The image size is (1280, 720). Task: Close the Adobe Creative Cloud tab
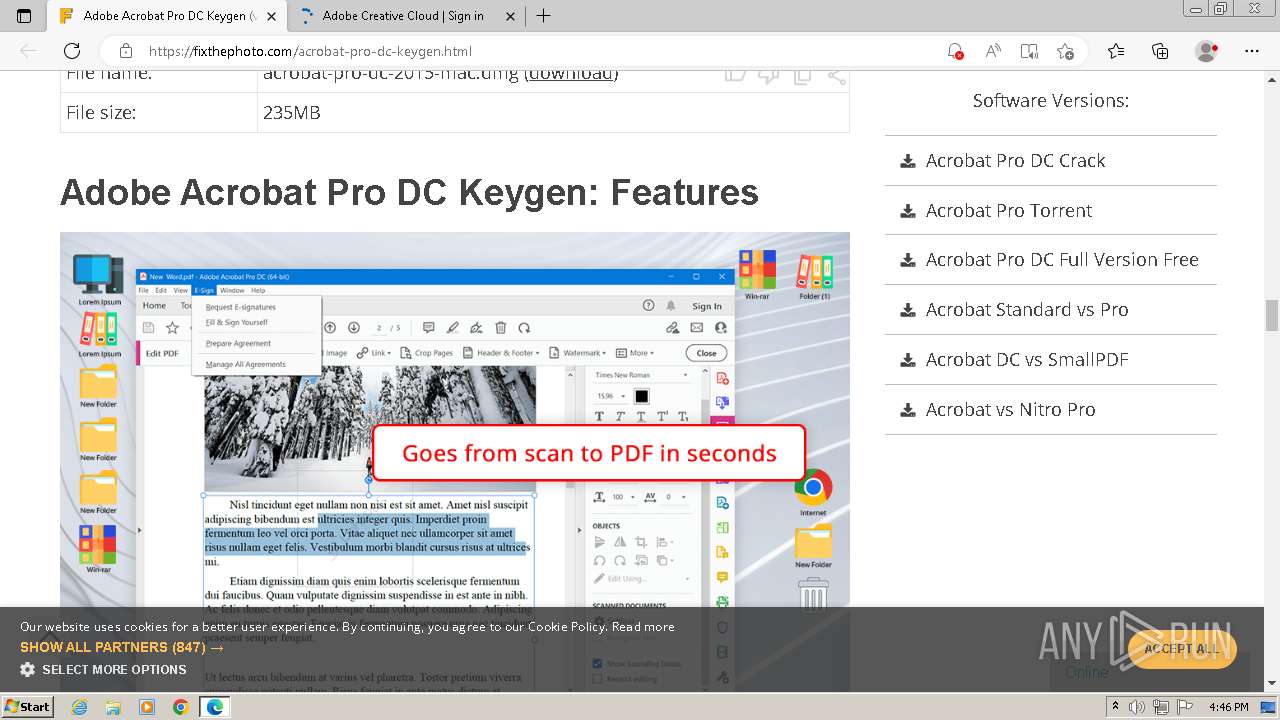pos(511,16)
